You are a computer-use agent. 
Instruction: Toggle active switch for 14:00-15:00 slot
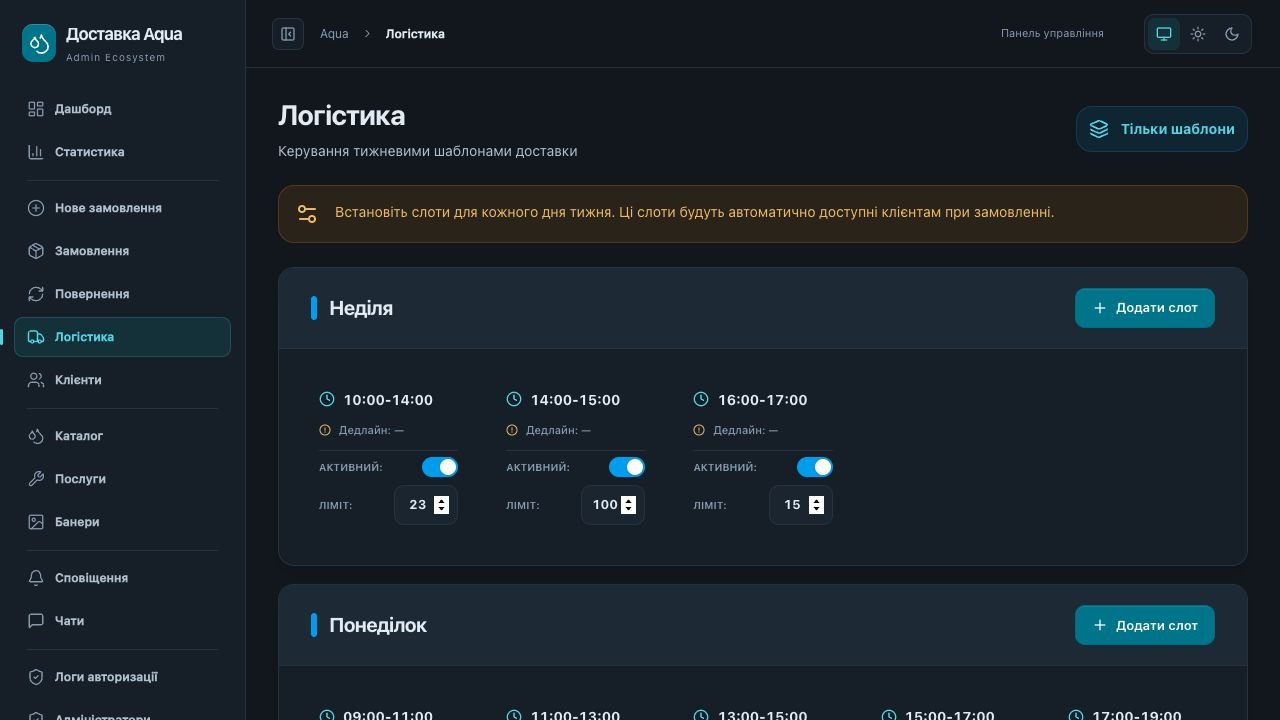pos(627,467)
